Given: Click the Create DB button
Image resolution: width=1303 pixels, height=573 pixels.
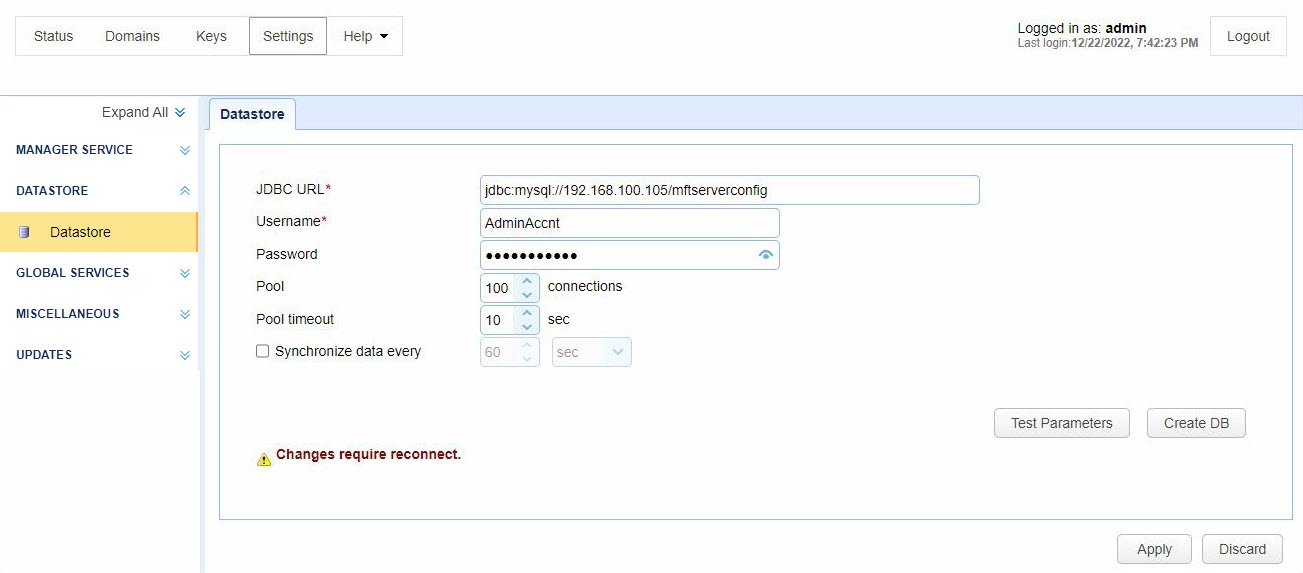Looking at the screenshot, I should tap(1196, 423).
